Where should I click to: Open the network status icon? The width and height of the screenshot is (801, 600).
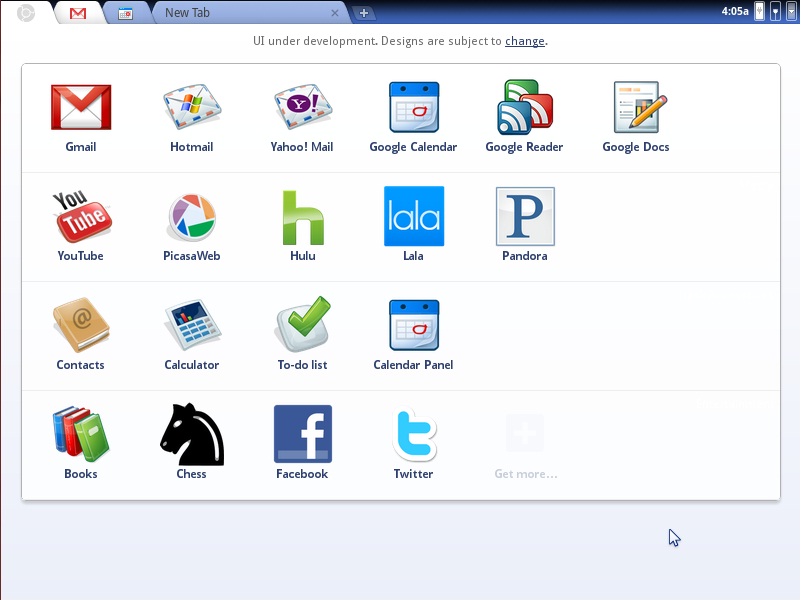coord(775,11)
